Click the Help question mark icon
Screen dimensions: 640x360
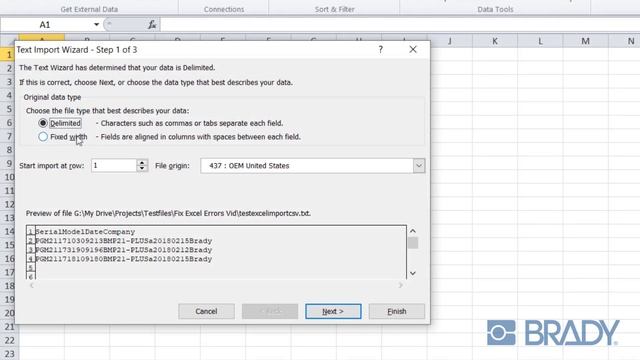tap(380, 49)
